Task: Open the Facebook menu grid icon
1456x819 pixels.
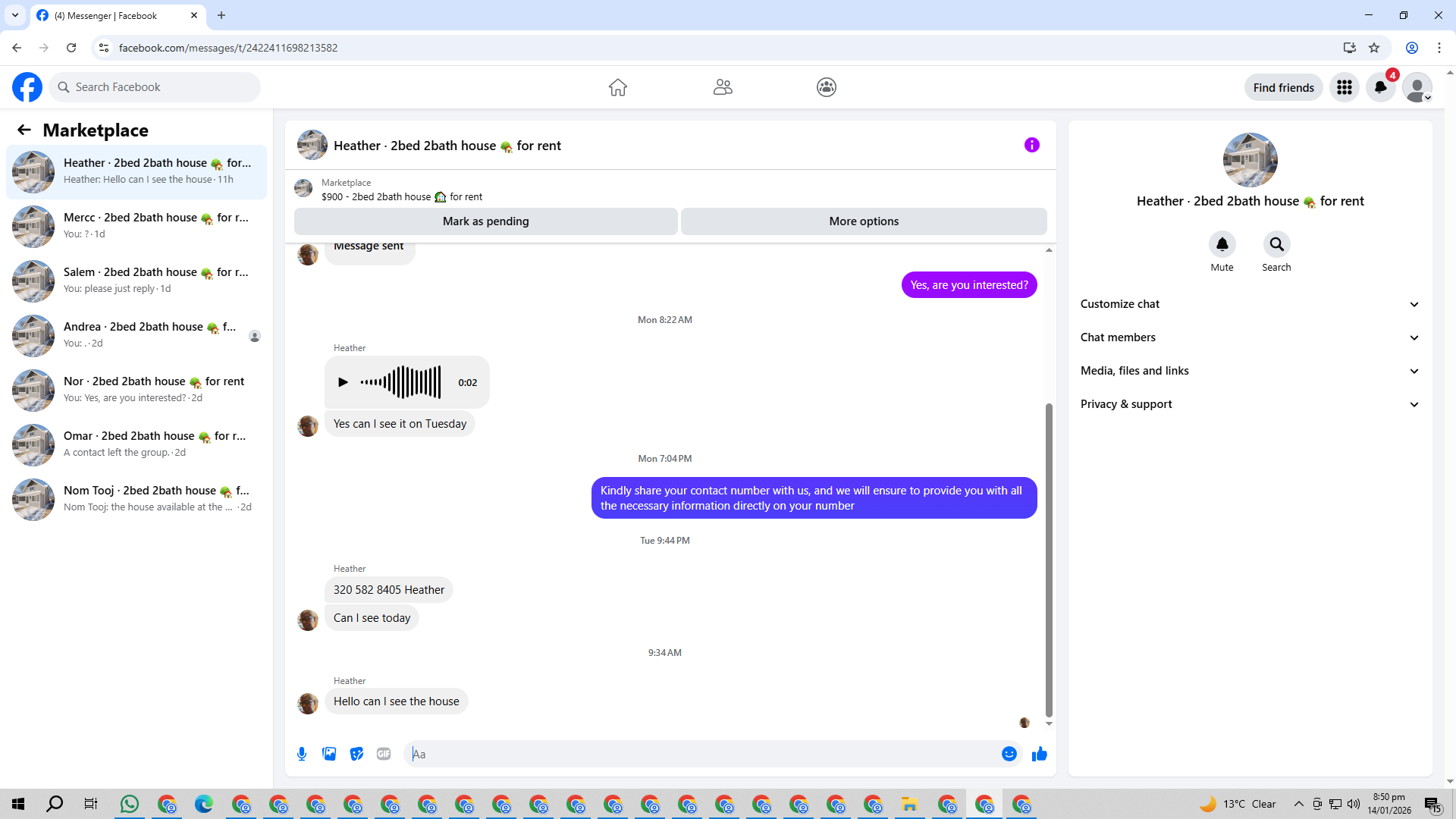Action: [x=1345, y=87]
